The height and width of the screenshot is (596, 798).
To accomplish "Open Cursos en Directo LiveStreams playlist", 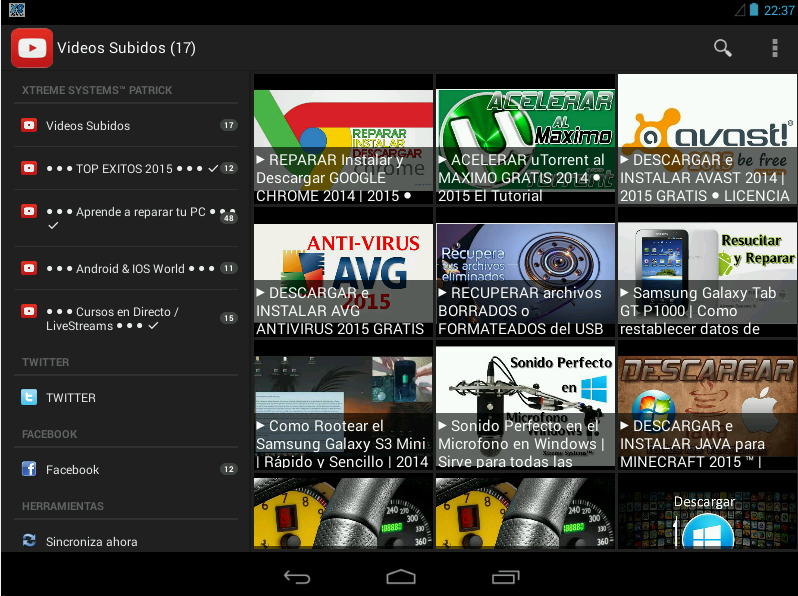I will 126,319.
